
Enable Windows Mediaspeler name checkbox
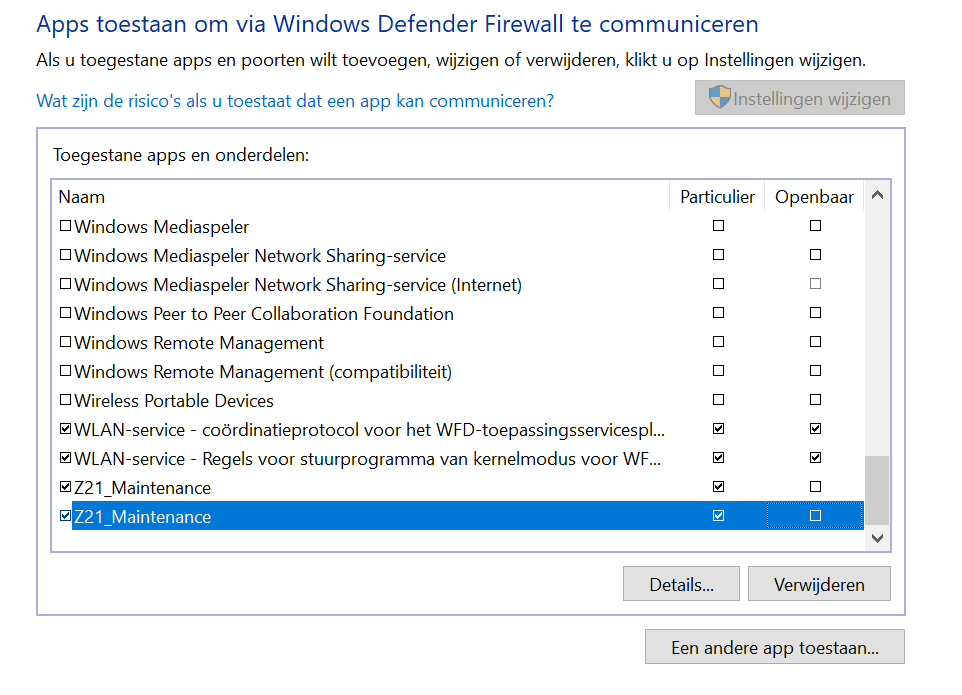click(x=65, y=226)
